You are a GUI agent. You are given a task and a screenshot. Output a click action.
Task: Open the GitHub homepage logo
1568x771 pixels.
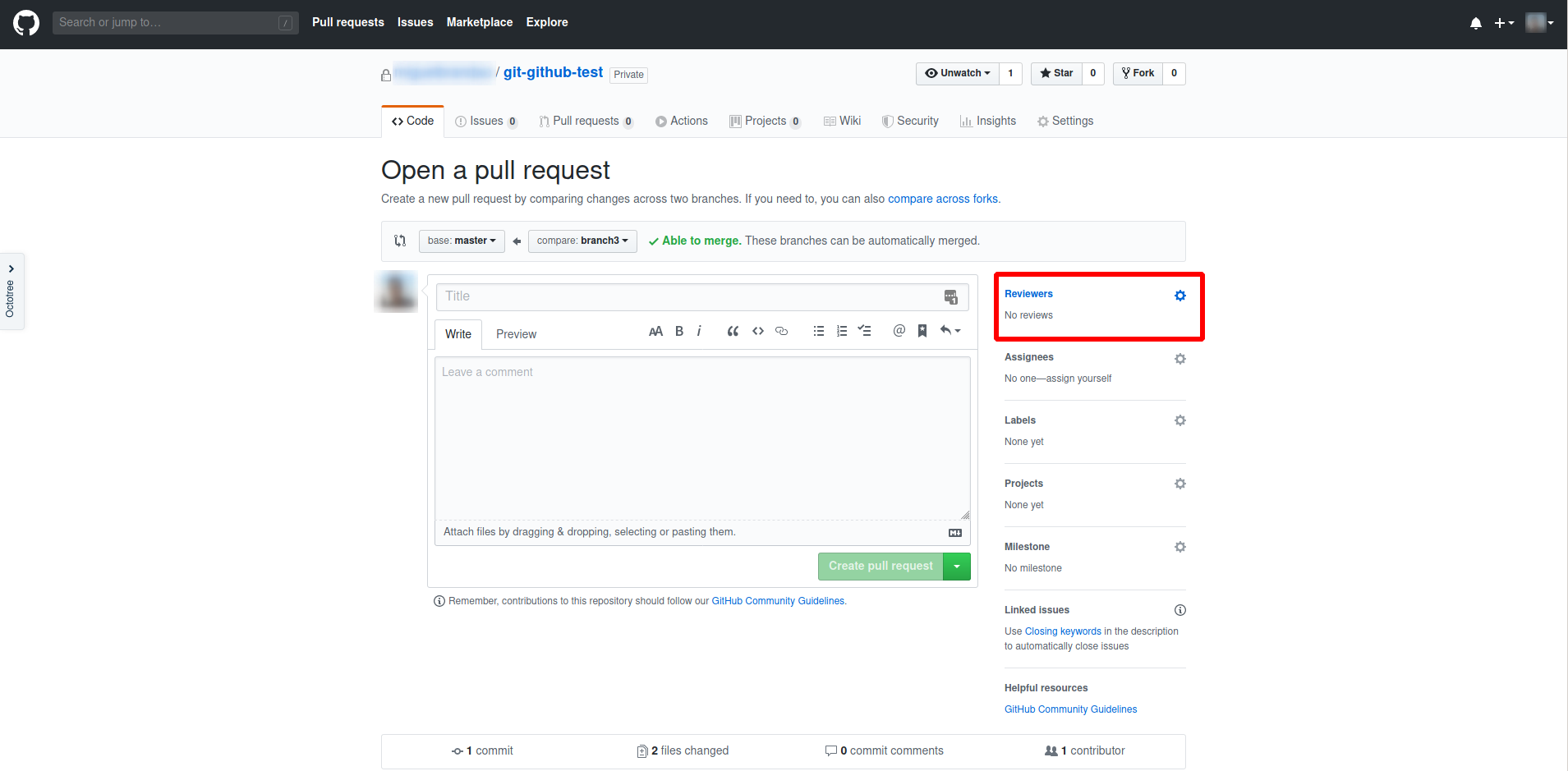point(26,22)
